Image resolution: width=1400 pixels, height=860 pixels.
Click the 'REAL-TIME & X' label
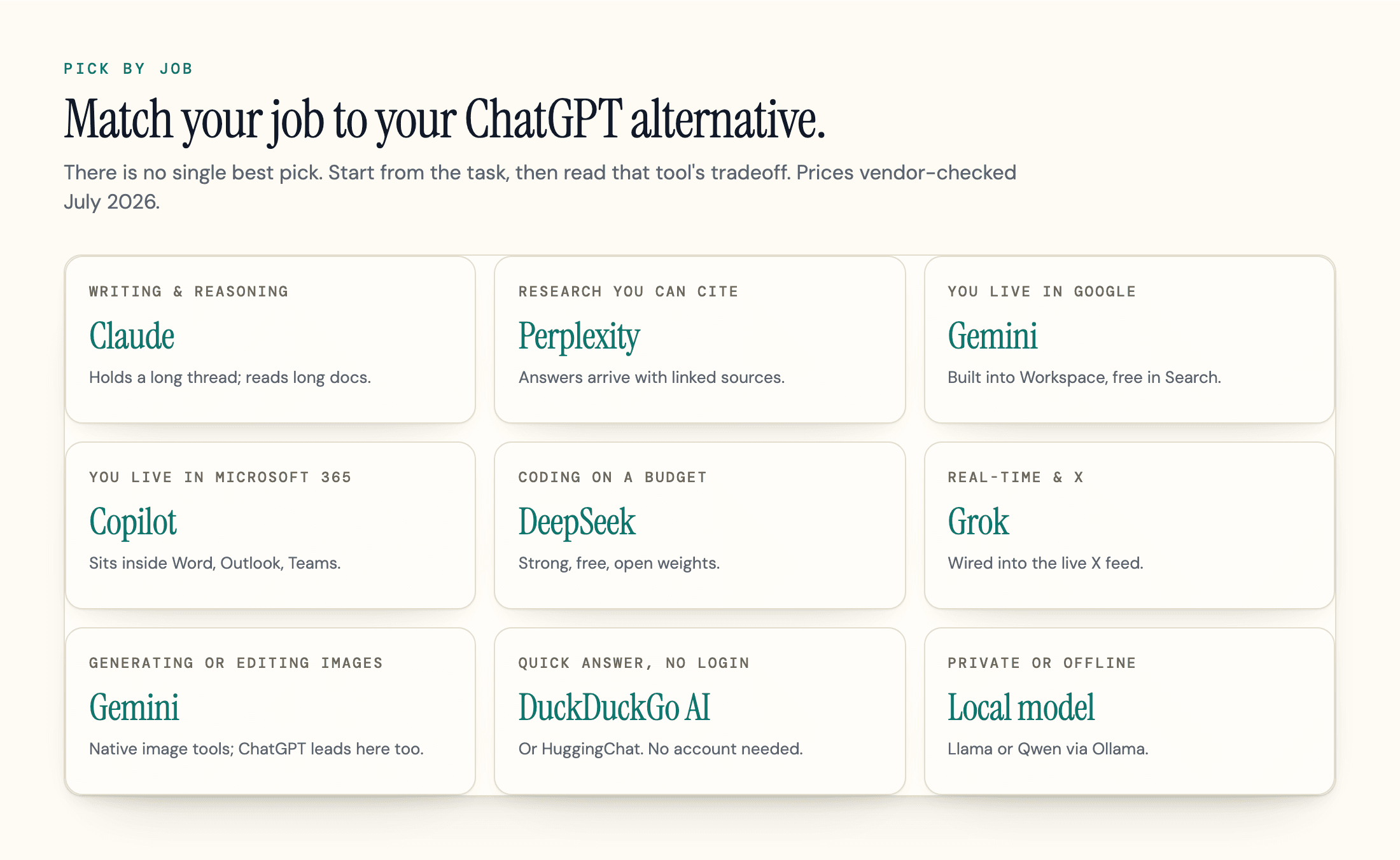(x=1015, y=477)
